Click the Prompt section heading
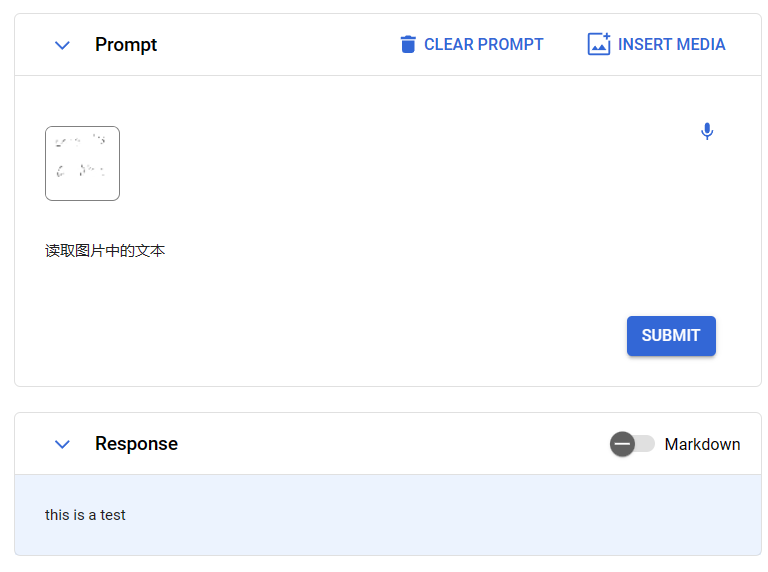 click(x=126, y=45)
